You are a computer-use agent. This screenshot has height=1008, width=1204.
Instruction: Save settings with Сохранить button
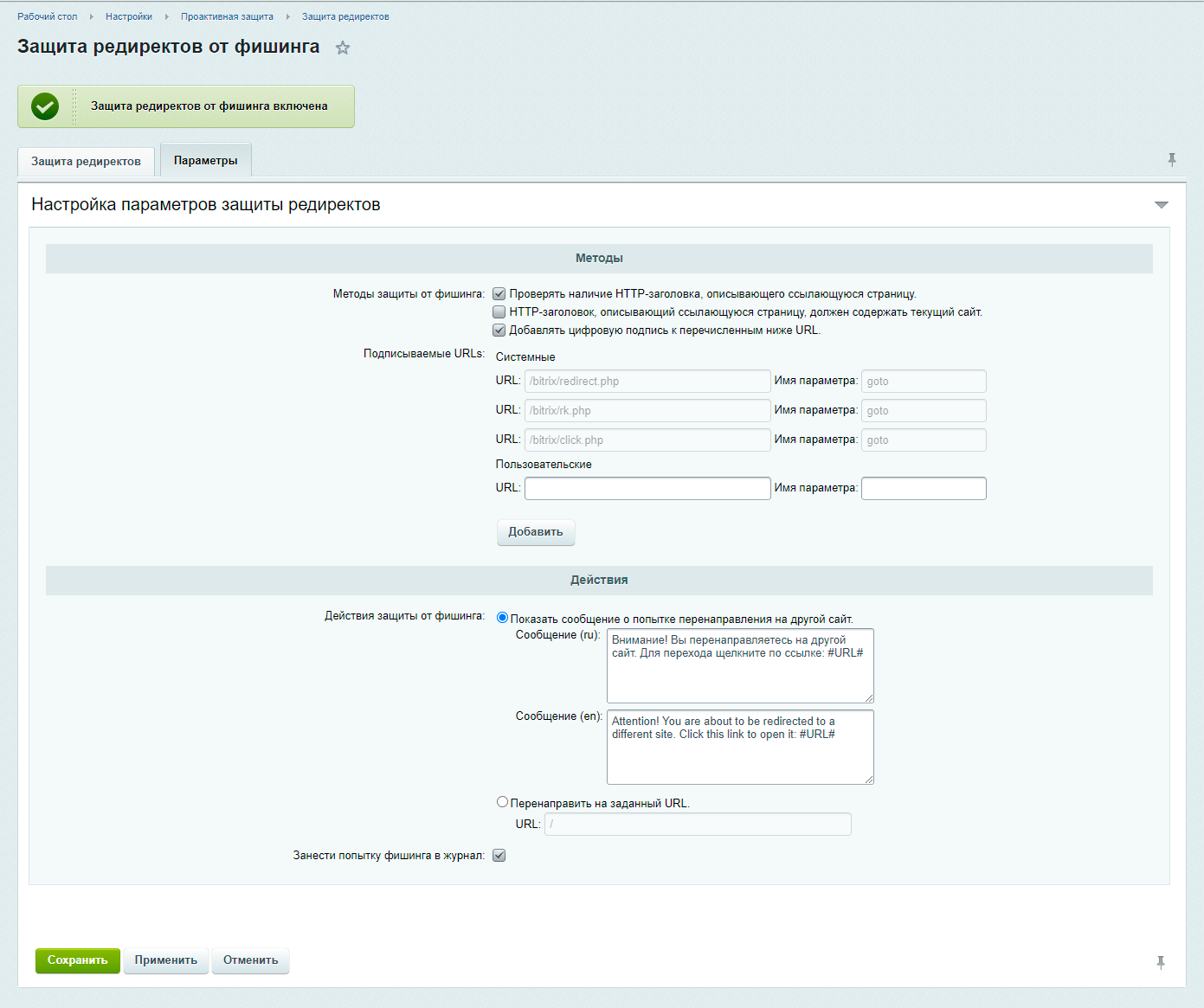[x=78, y=960]
